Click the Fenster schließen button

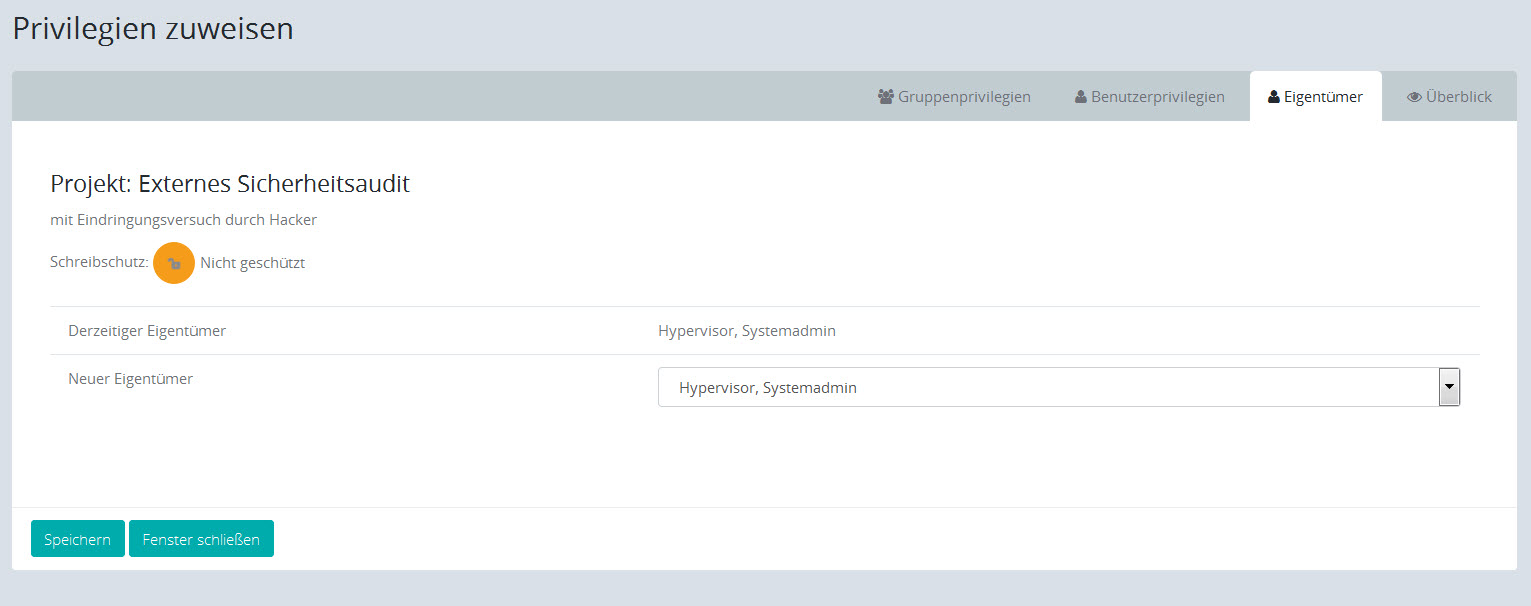(201, 539)
